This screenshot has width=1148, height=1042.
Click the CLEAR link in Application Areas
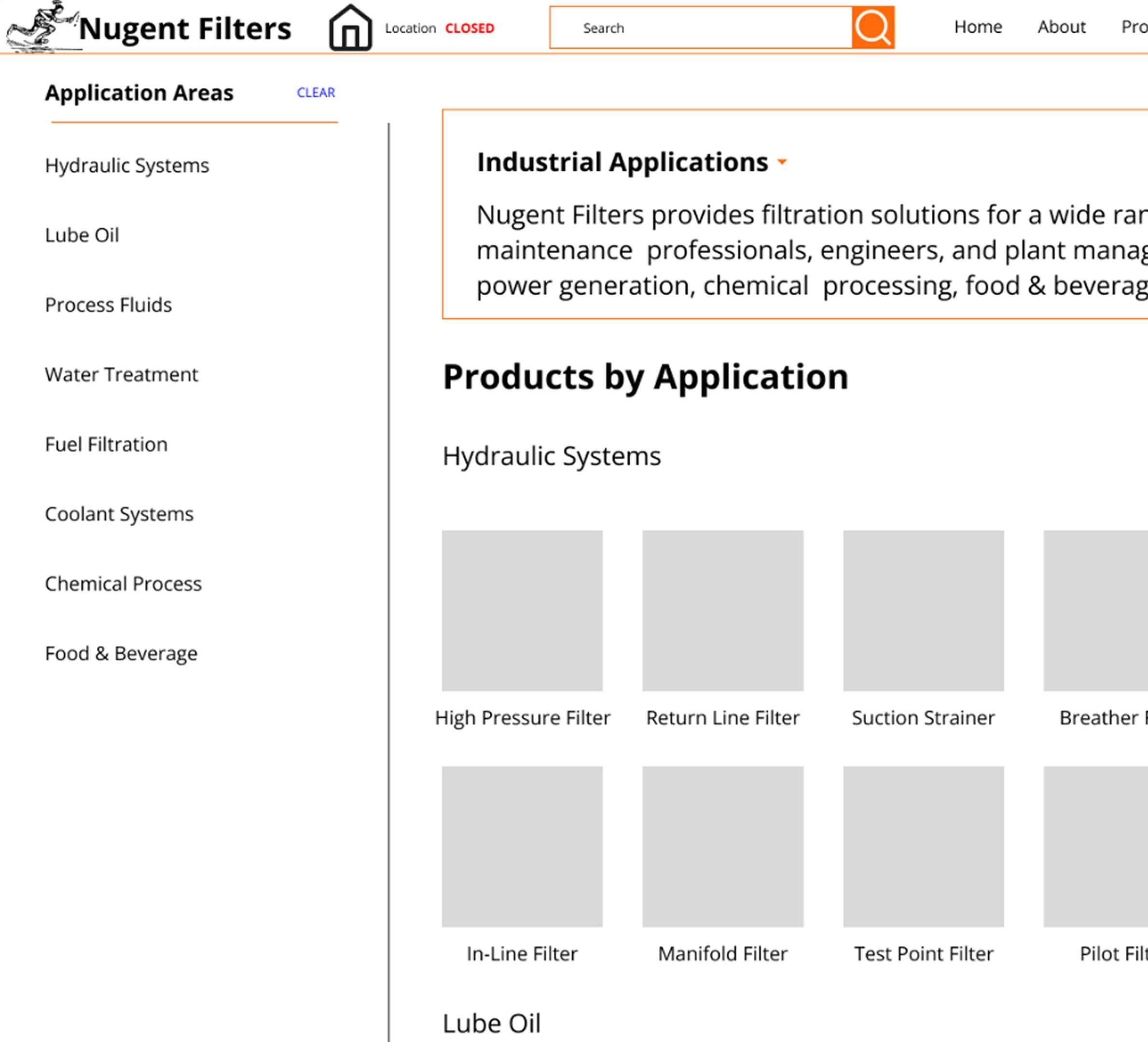tap(316, 92)
